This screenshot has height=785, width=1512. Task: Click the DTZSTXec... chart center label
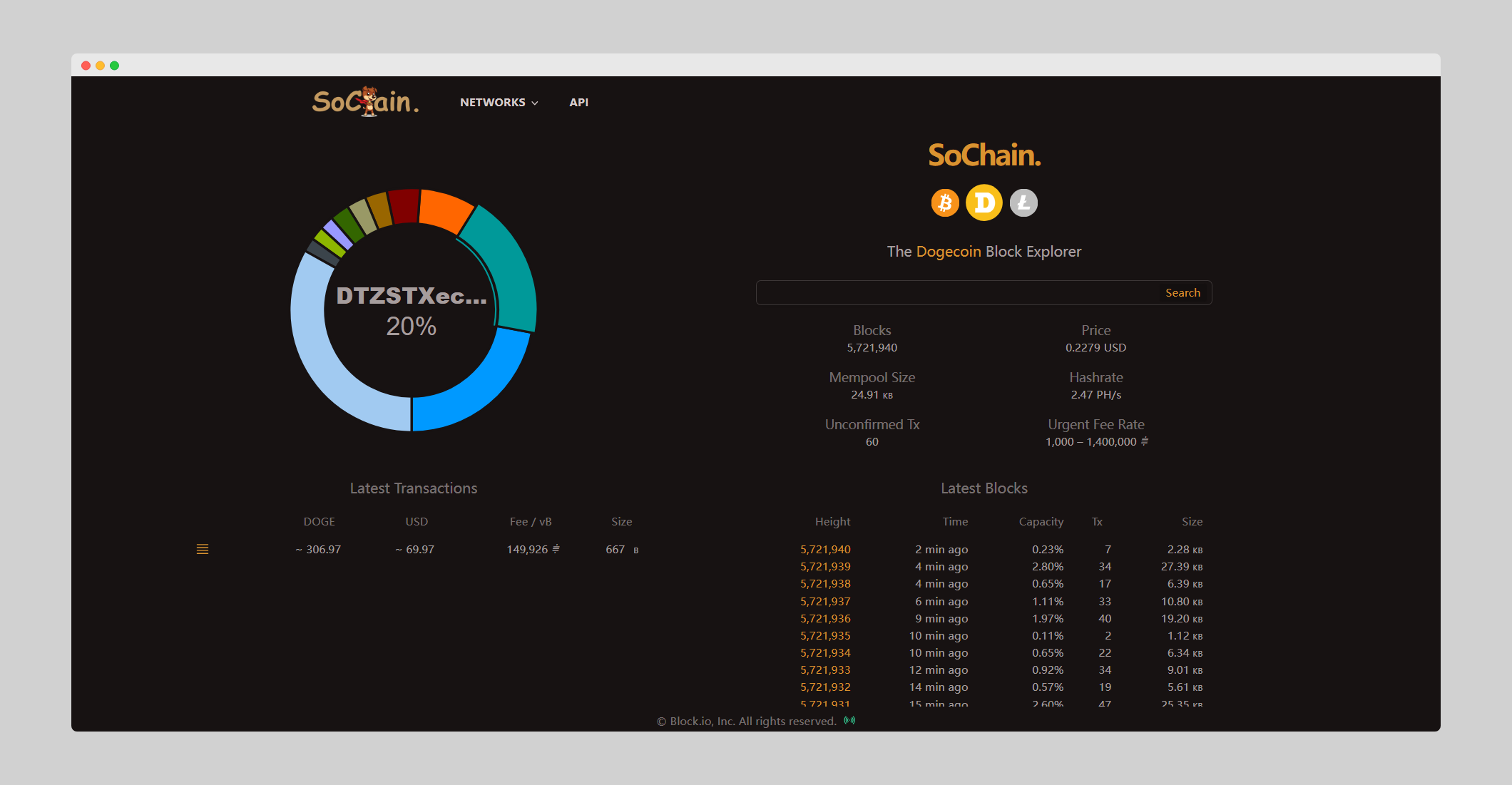(x=412, y=296)
